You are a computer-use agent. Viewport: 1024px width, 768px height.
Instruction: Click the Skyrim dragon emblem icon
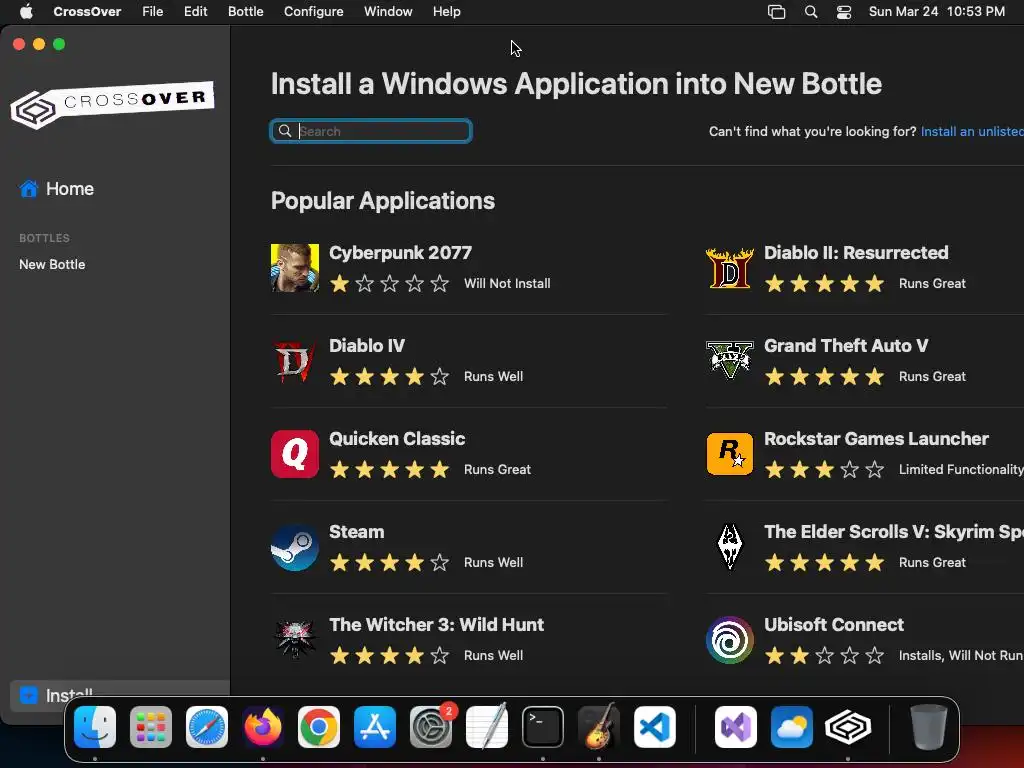(x=729, y=547)
